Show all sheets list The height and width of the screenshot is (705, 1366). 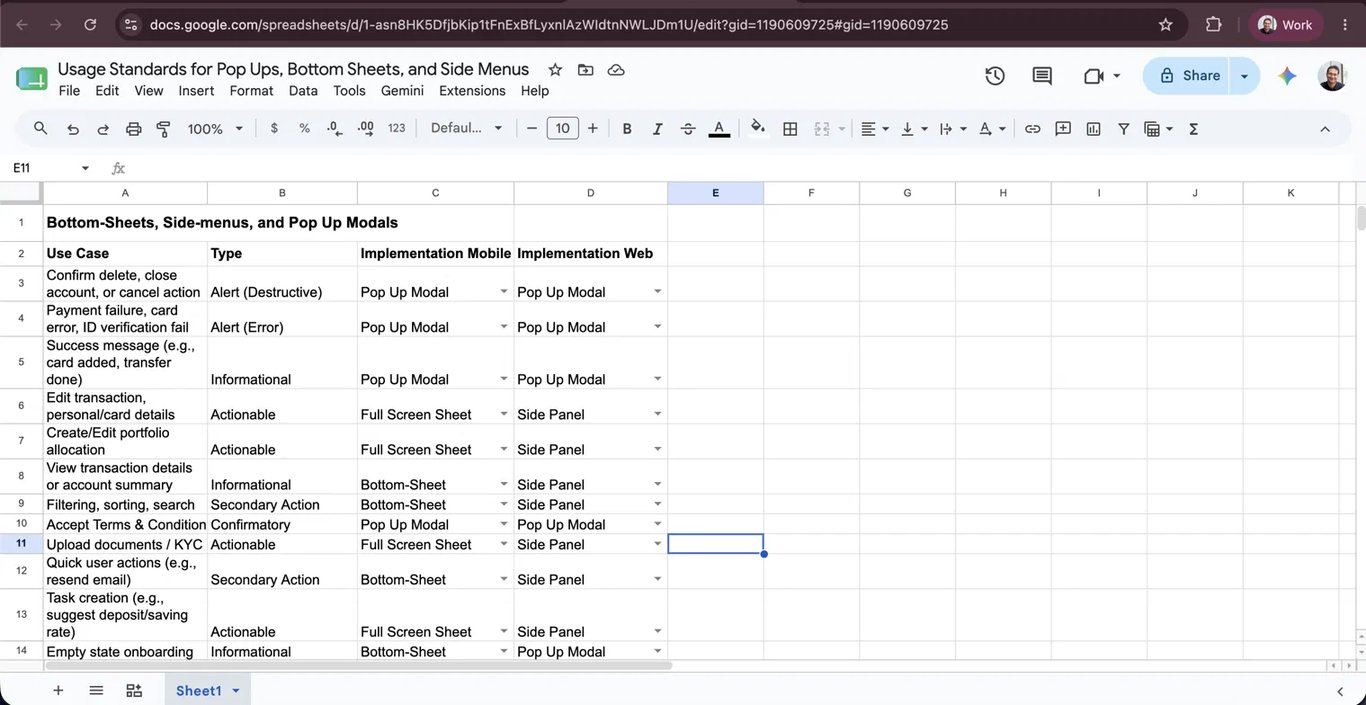pos(96,690)
